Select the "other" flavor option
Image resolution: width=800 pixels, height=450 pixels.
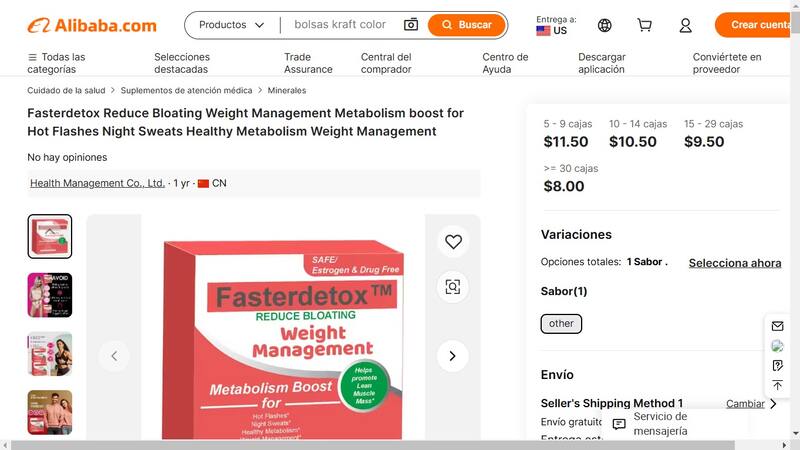pyautogui.click(x=561, y=323)
